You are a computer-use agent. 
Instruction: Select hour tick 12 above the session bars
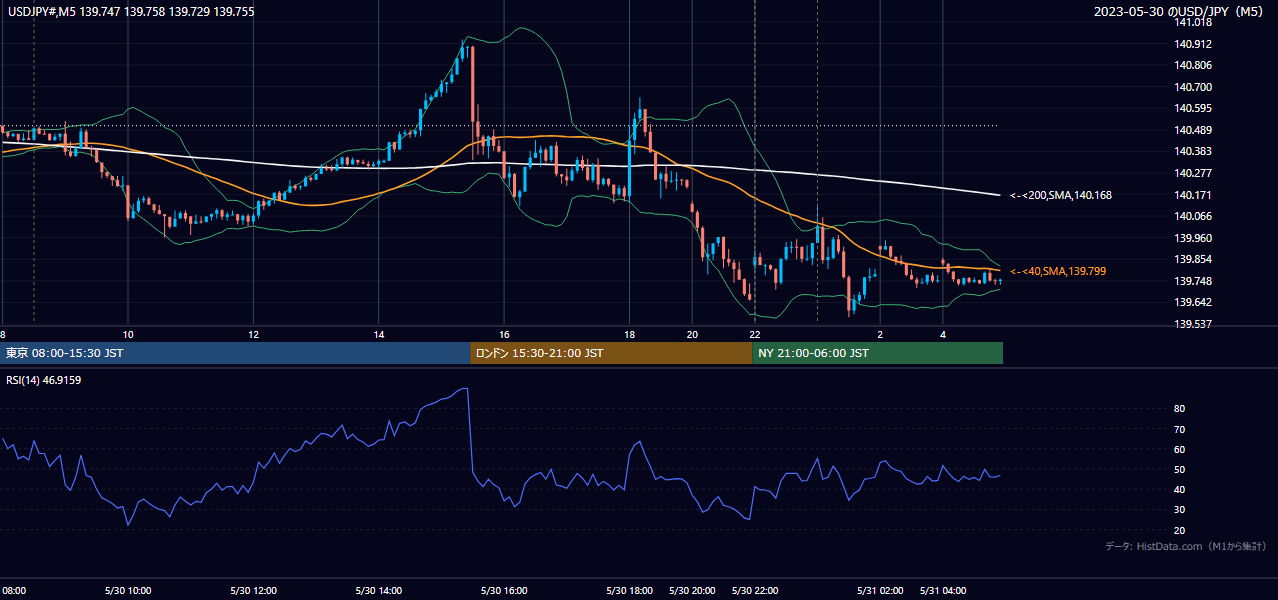tap(253, 334)
